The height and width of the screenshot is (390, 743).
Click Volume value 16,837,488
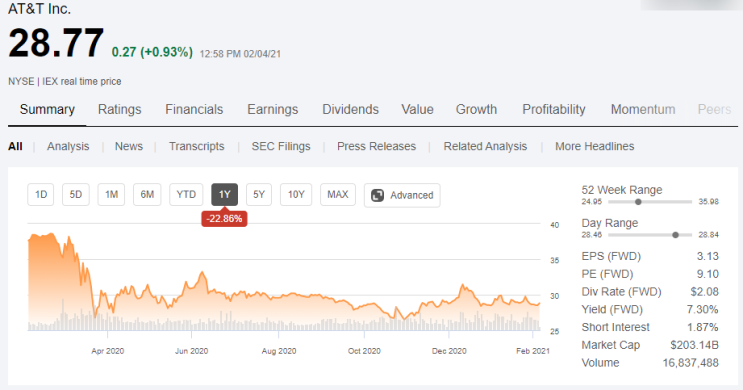[x=690, y=363]
